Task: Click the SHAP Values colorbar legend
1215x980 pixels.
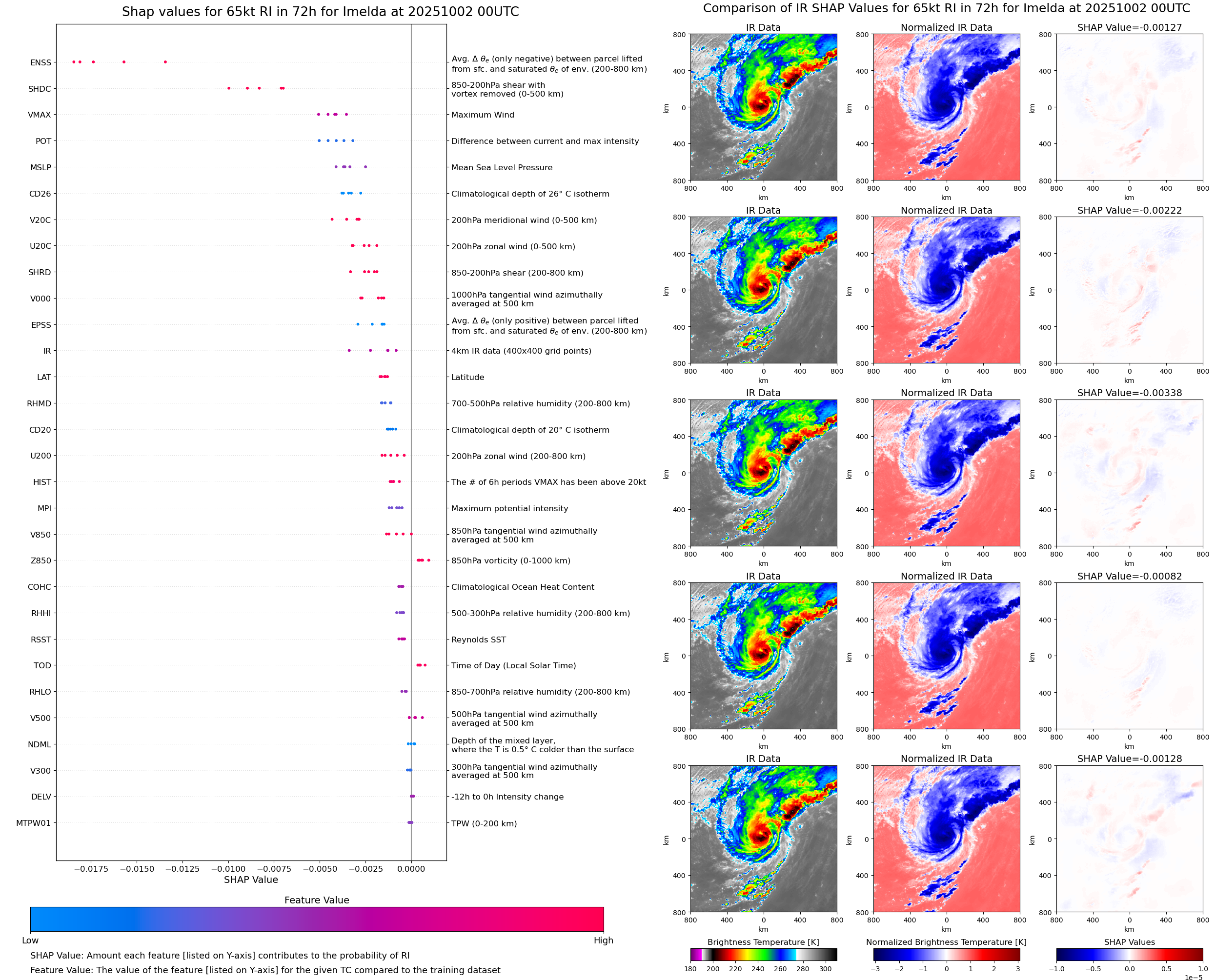Action: pyautogui.click(x=1129, y=955)
